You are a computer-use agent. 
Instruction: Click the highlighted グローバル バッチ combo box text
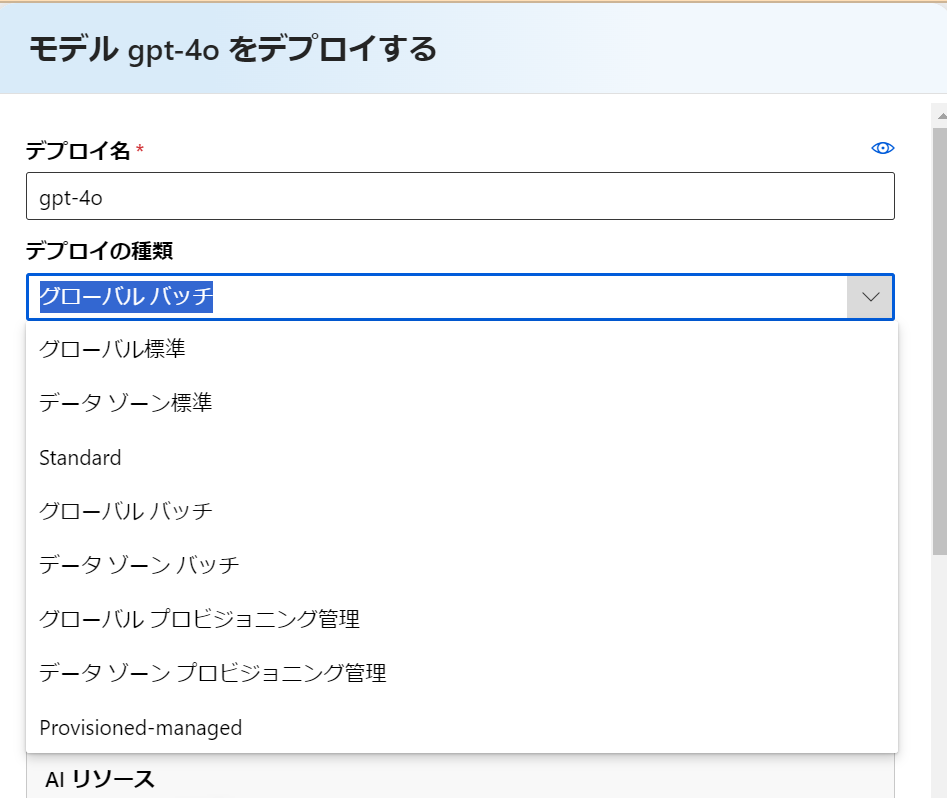(126, 297)
